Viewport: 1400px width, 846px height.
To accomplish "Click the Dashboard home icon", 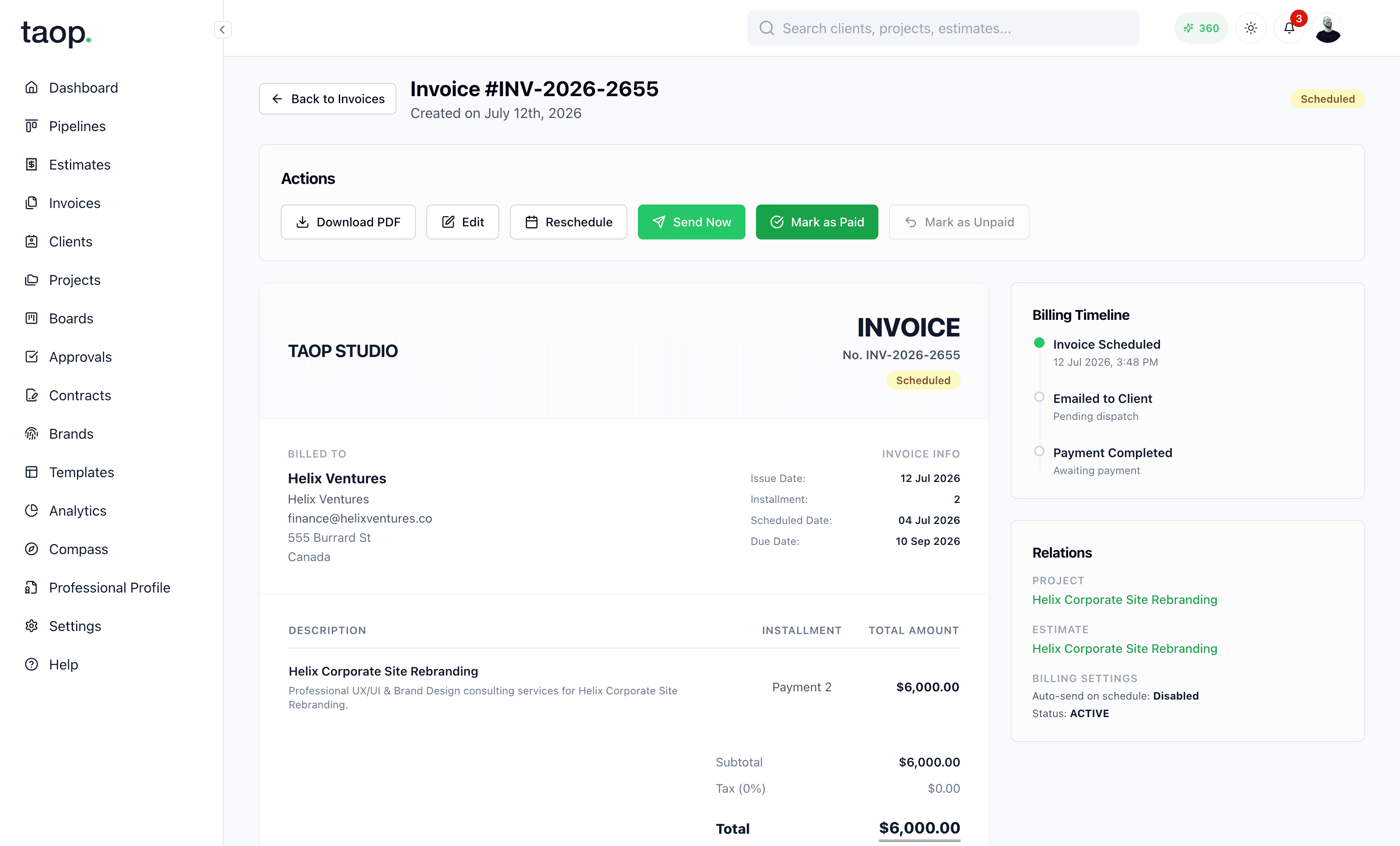I will [x=32, y=87].
